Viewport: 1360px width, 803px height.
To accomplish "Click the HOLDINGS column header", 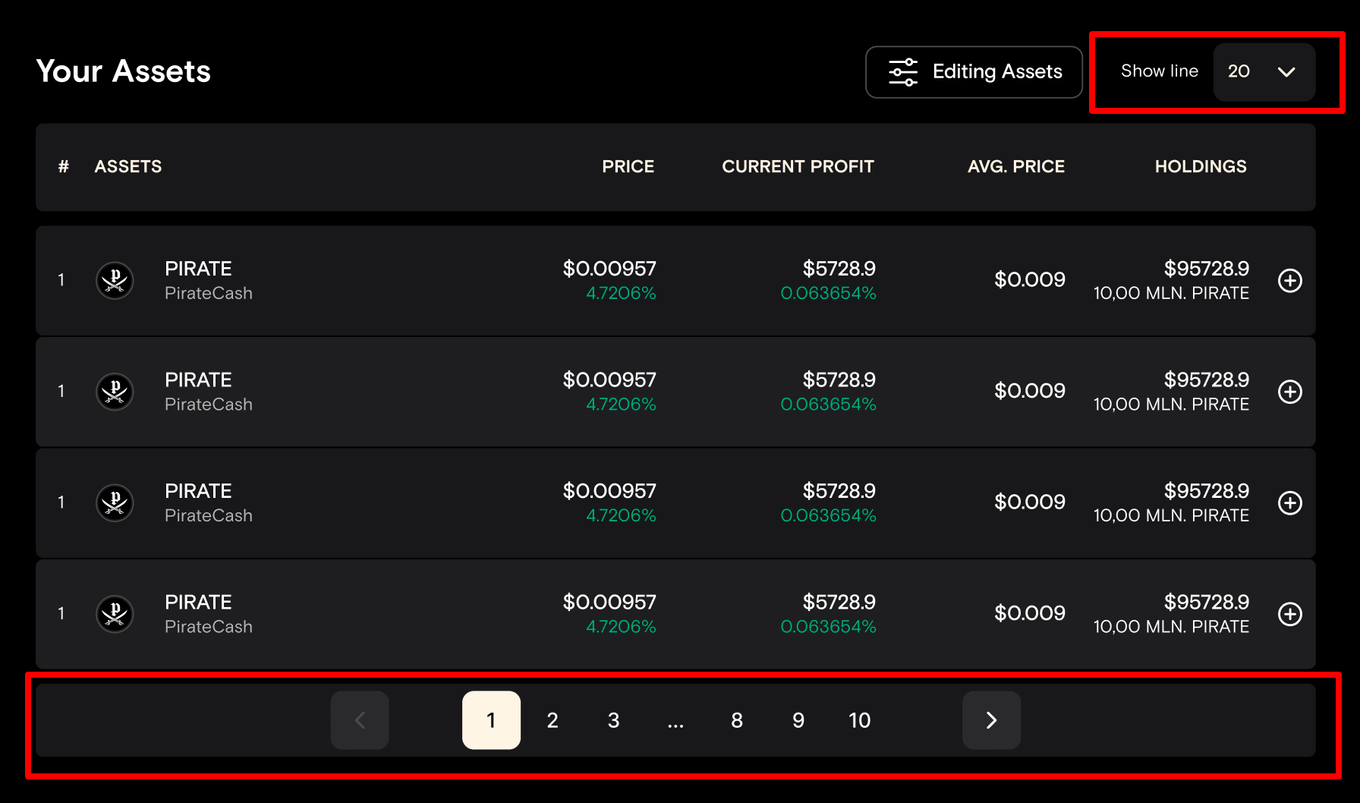I will 1200,167.
